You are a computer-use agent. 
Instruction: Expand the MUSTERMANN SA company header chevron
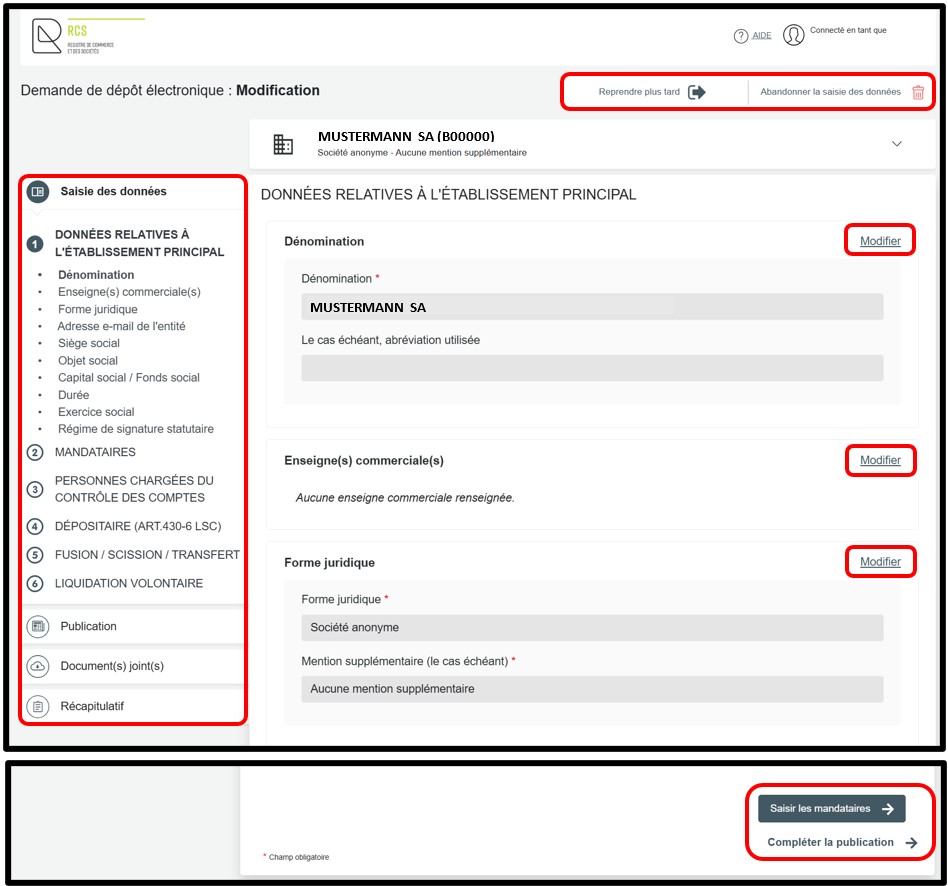[896, 144]
